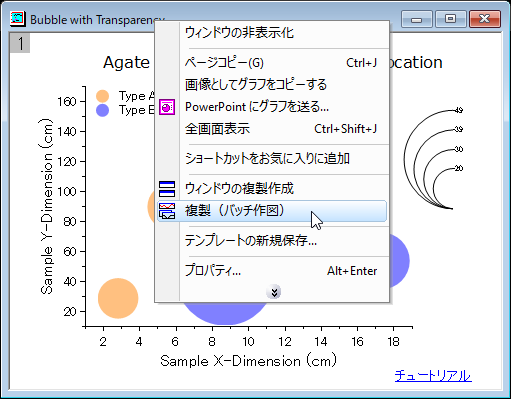This screenshot has height=399, width=511.
Task: Select 全画面表示 menu item
Action: [273, 129]
